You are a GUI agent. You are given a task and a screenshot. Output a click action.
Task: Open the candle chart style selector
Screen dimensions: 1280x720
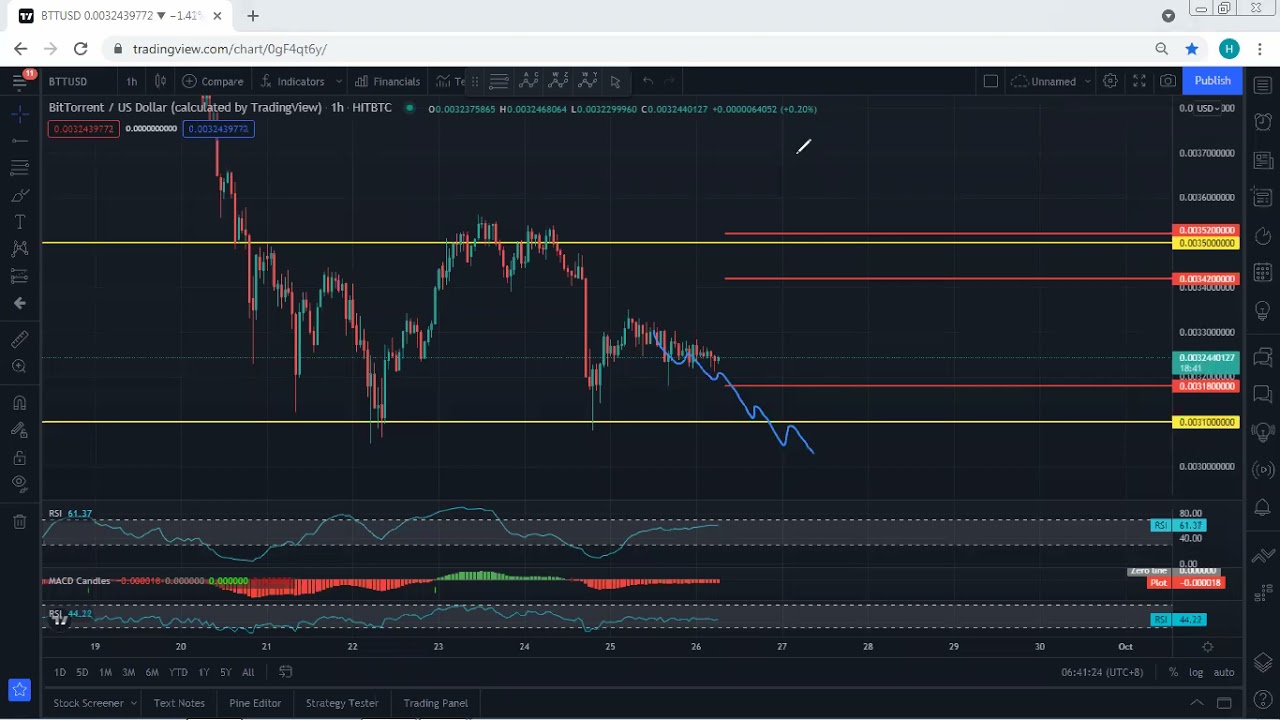(160, 81)
